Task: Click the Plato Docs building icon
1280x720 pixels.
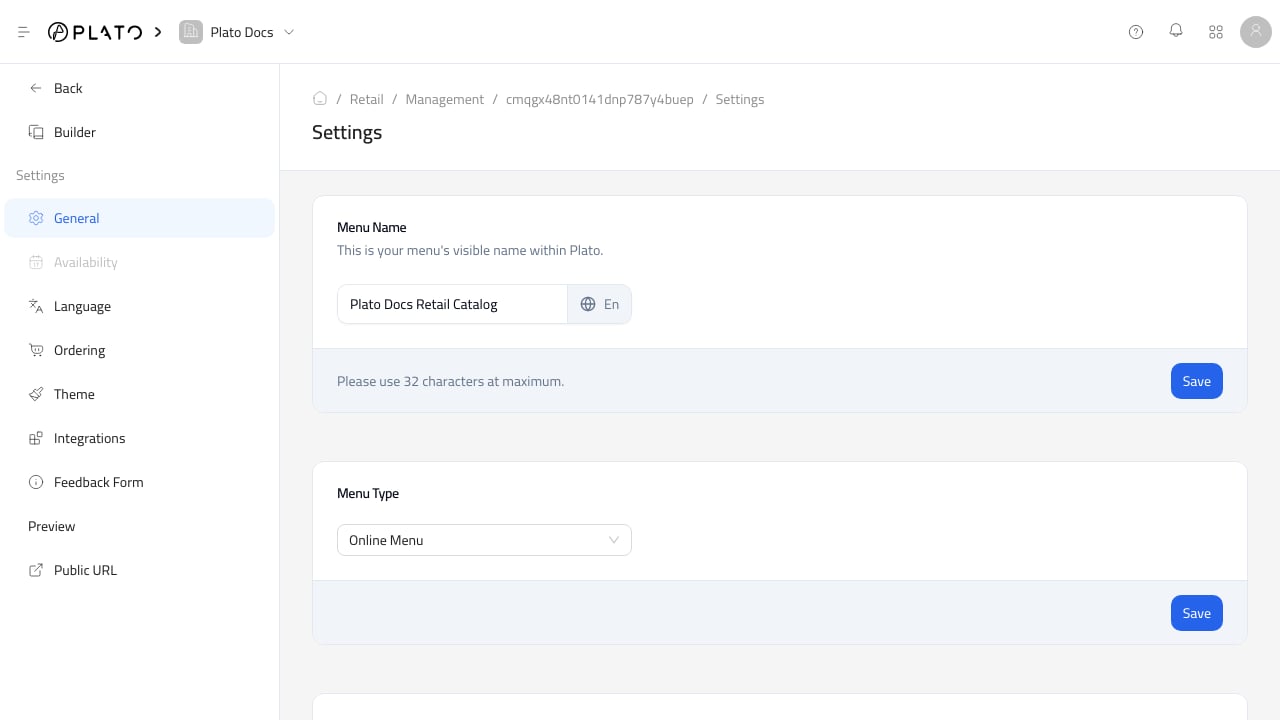Action: click(190, 32)
